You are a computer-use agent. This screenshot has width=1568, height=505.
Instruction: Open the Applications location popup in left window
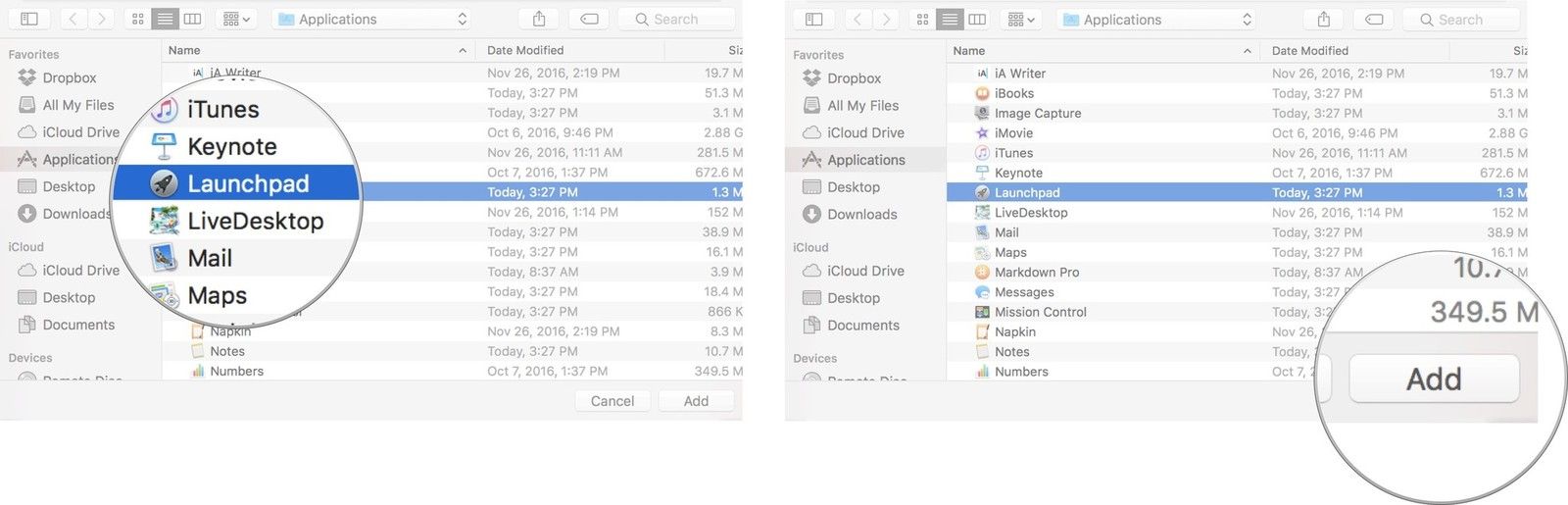(x=372, y=19)
